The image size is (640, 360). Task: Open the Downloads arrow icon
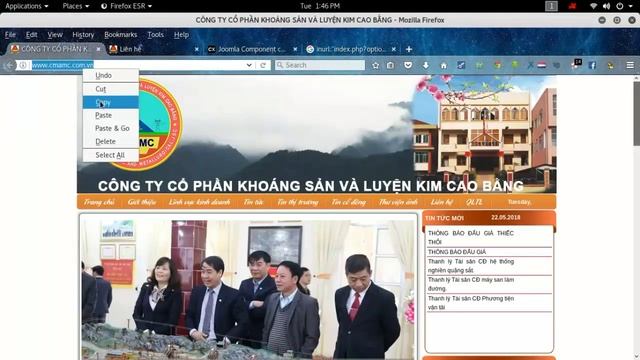click(x=426, y=65)
